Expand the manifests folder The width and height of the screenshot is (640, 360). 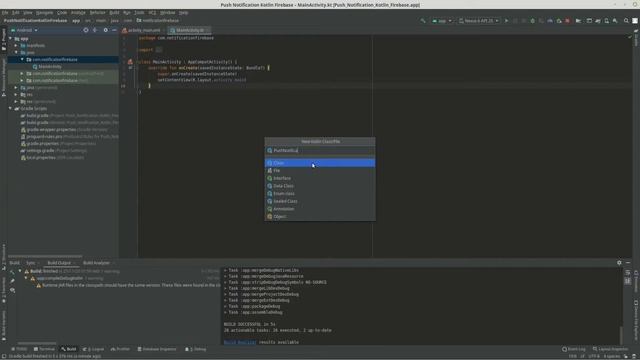point(16,46)
